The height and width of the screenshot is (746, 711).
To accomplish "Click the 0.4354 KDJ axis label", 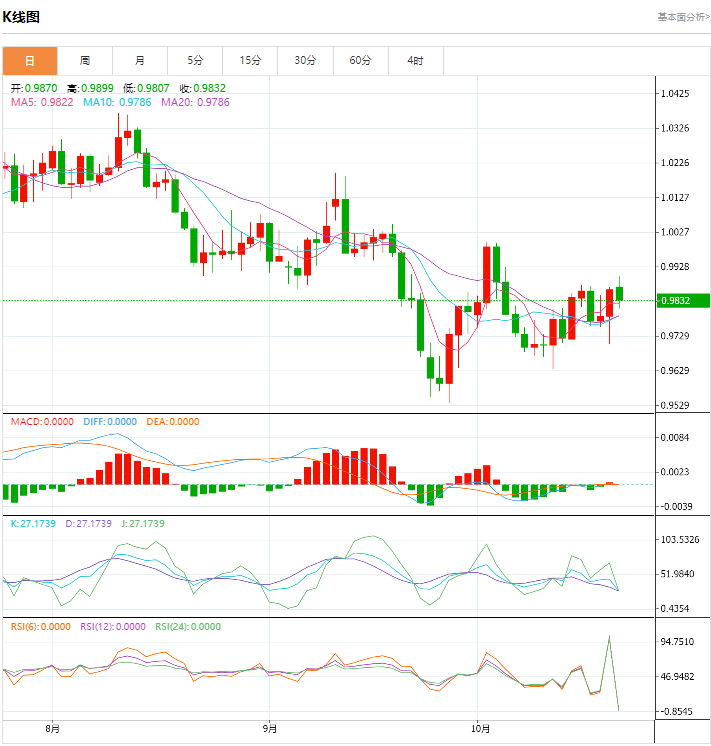I will (x=675, y=609).
